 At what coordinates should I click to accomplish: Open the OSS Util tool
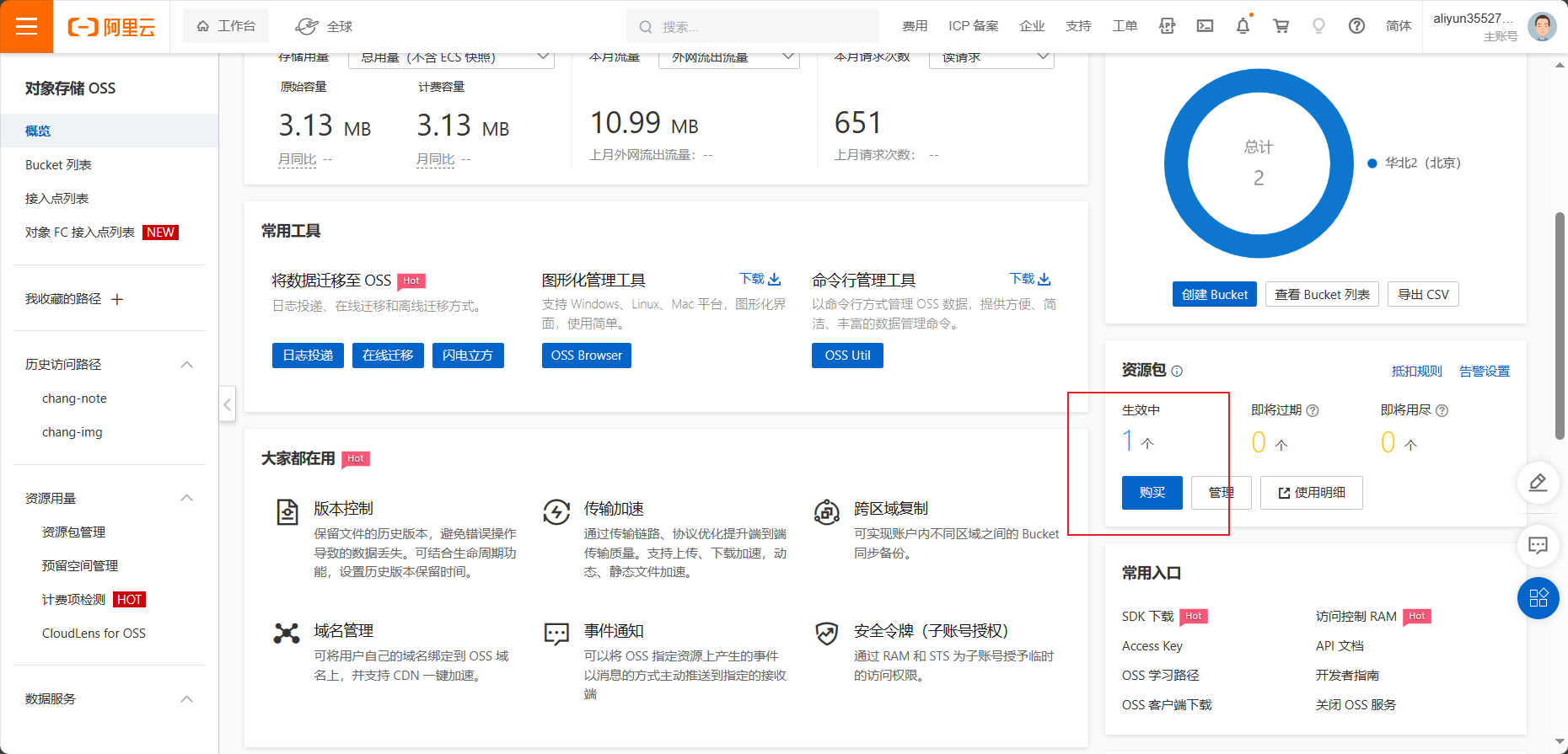(x=847, y=356)
